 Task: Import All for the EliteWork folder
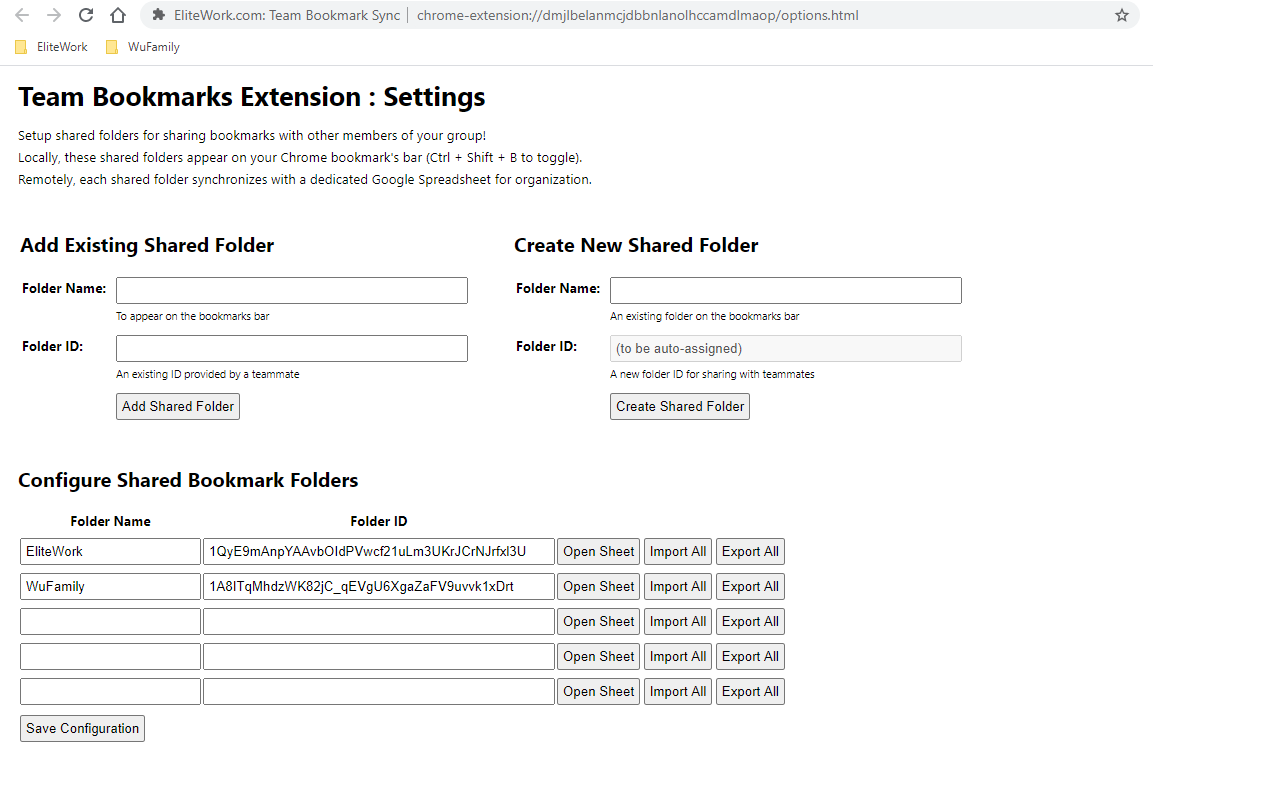click(x=678, y=551)
